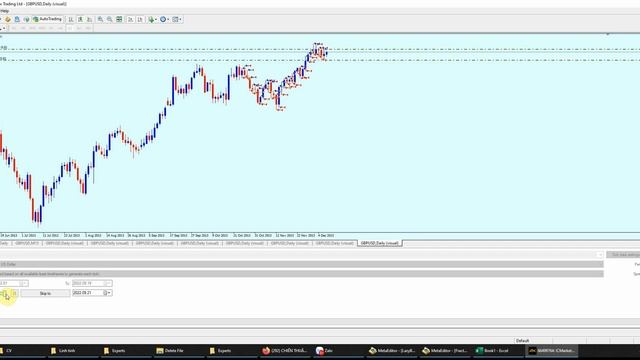Switch chart to bar chart type
The width and height of the screenshot is (640, 360).
coord(71,19)
